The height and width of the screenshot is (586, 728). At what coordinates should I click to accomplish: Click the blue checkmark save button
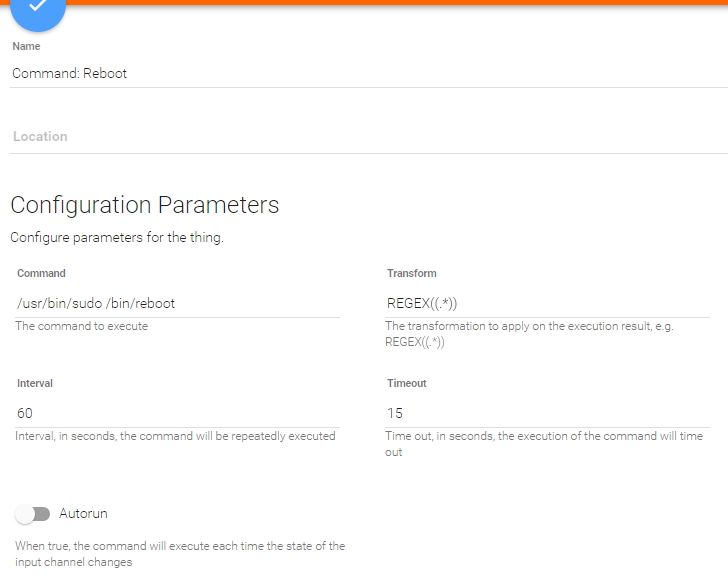[x=37, y=8]
